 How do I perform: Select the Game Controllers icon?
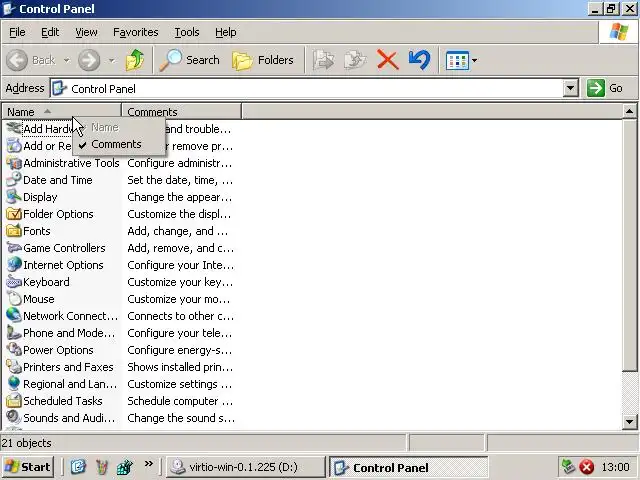coord(13,248)
